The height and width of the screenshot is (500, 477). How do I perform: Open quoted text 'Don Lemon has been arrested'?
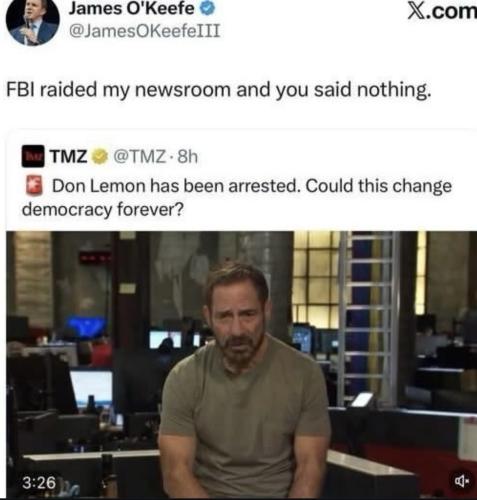(176, 186)
